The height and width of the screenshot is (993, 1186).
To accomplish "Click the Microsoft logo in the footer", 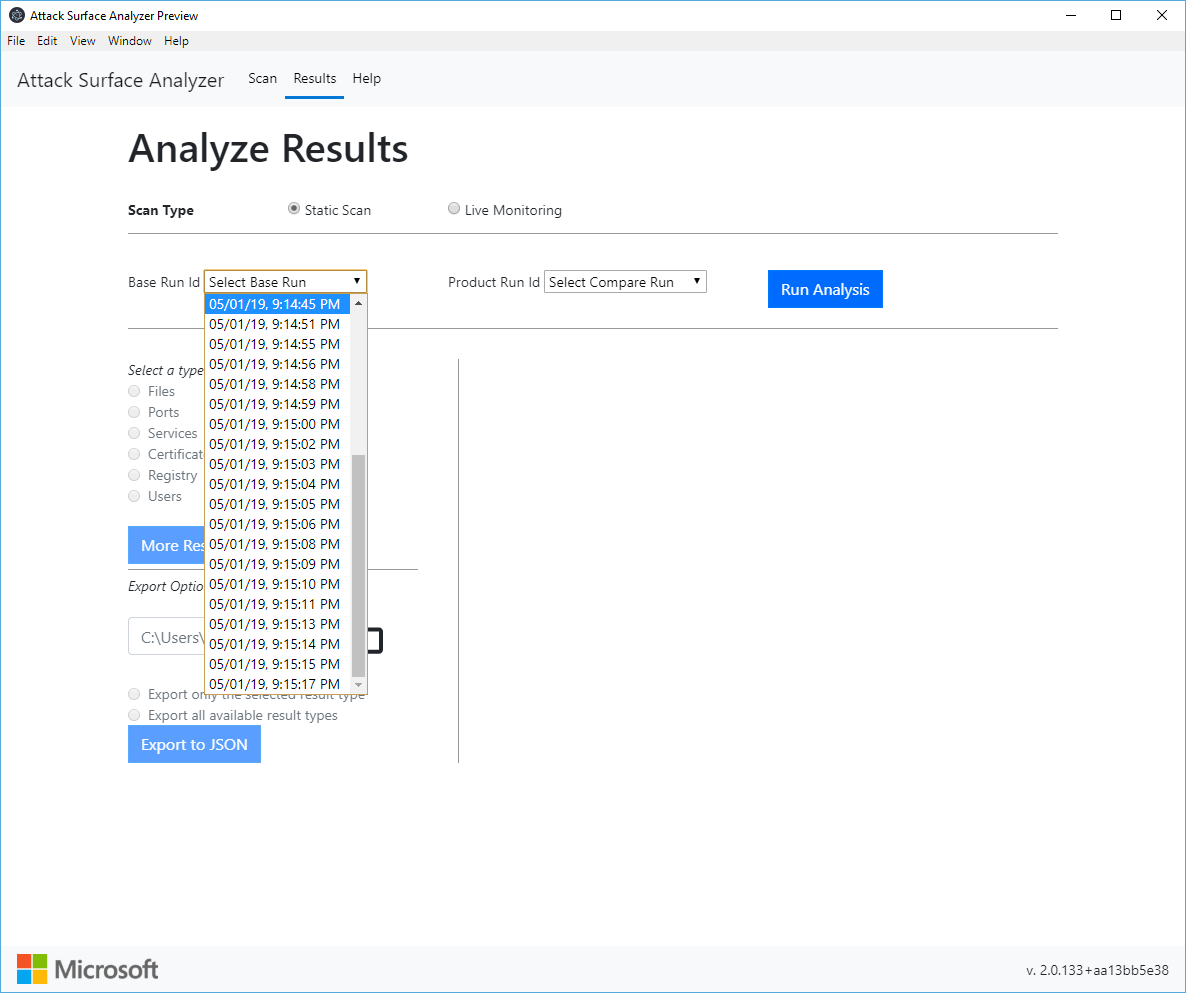I will [87, 968].
